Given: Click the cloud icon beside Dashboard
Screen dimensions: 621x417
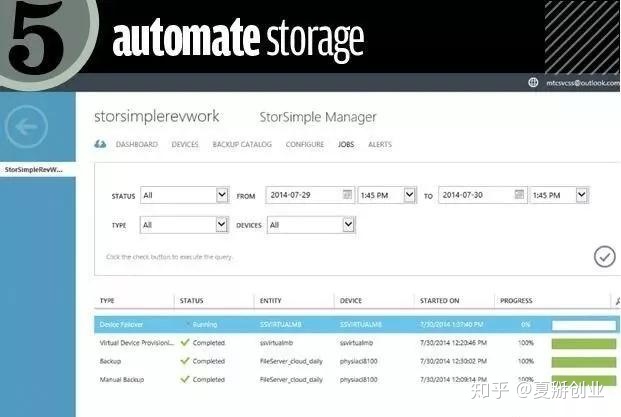Looking at the screenshot, I should pos(101,145).
